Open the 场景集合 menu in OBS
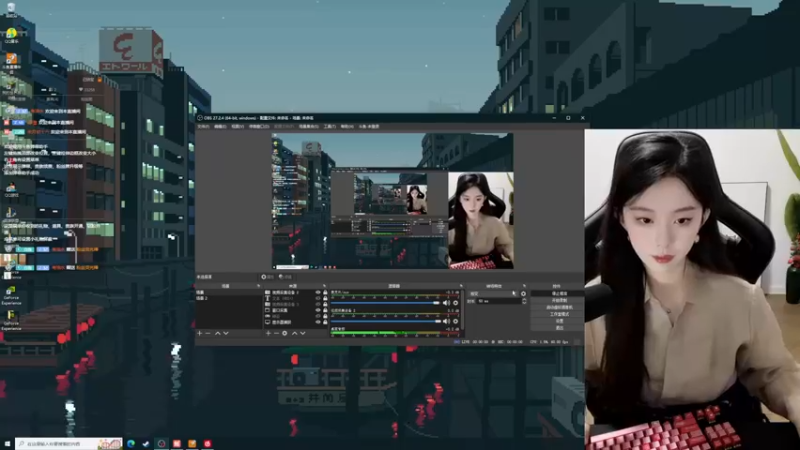Image resolution: width=800 pixels, height=450 pixels. tap(309, 127)
